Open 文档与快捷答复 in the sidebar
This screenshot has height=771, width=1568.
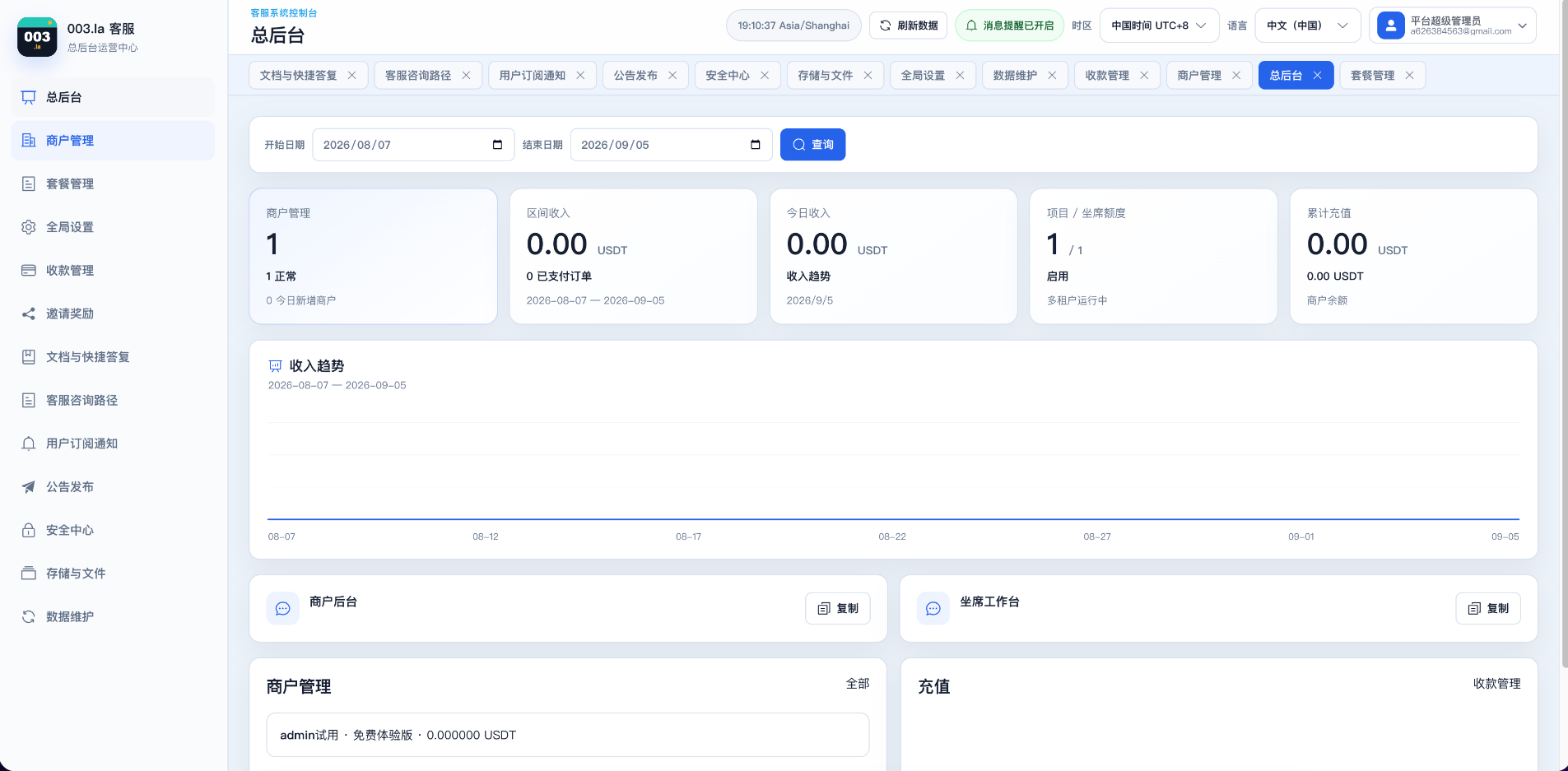click(113, 357)
